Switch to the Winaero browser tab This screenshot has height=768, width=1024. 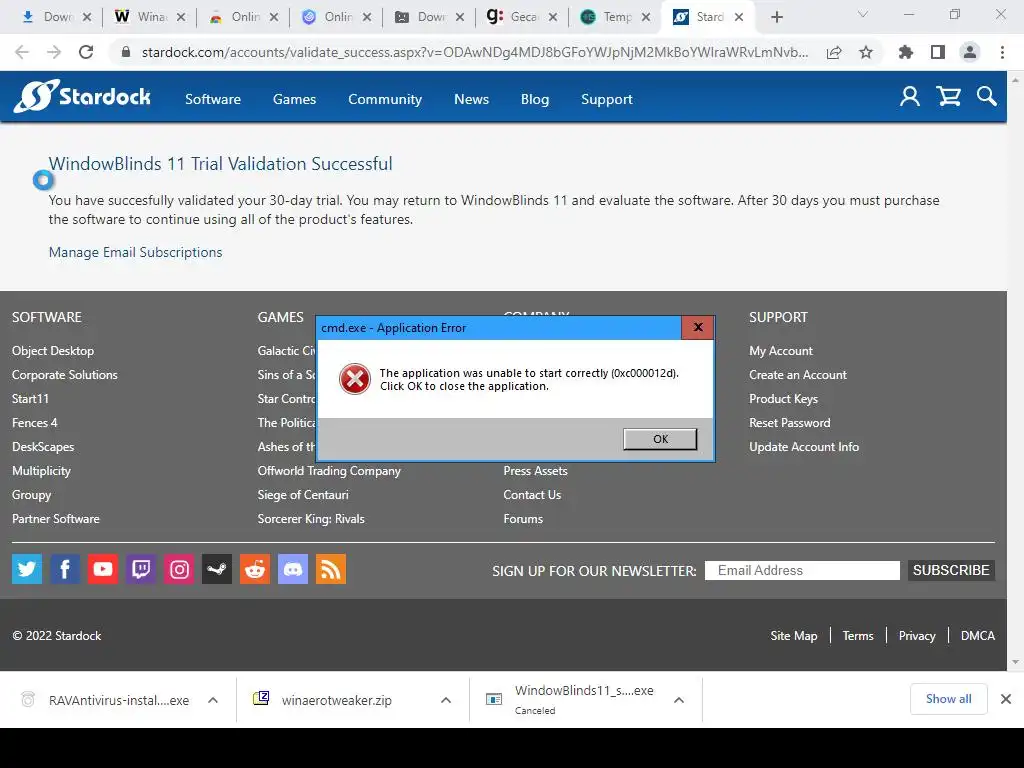click(148, 17)
